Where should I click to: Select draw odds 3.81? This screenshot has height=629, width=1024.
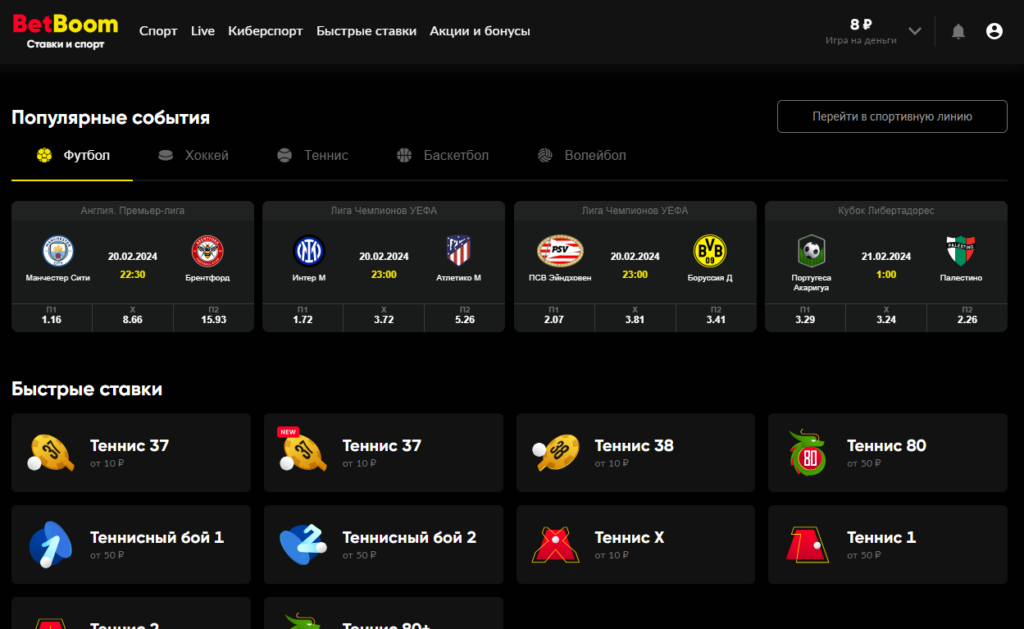click(635, 316)
